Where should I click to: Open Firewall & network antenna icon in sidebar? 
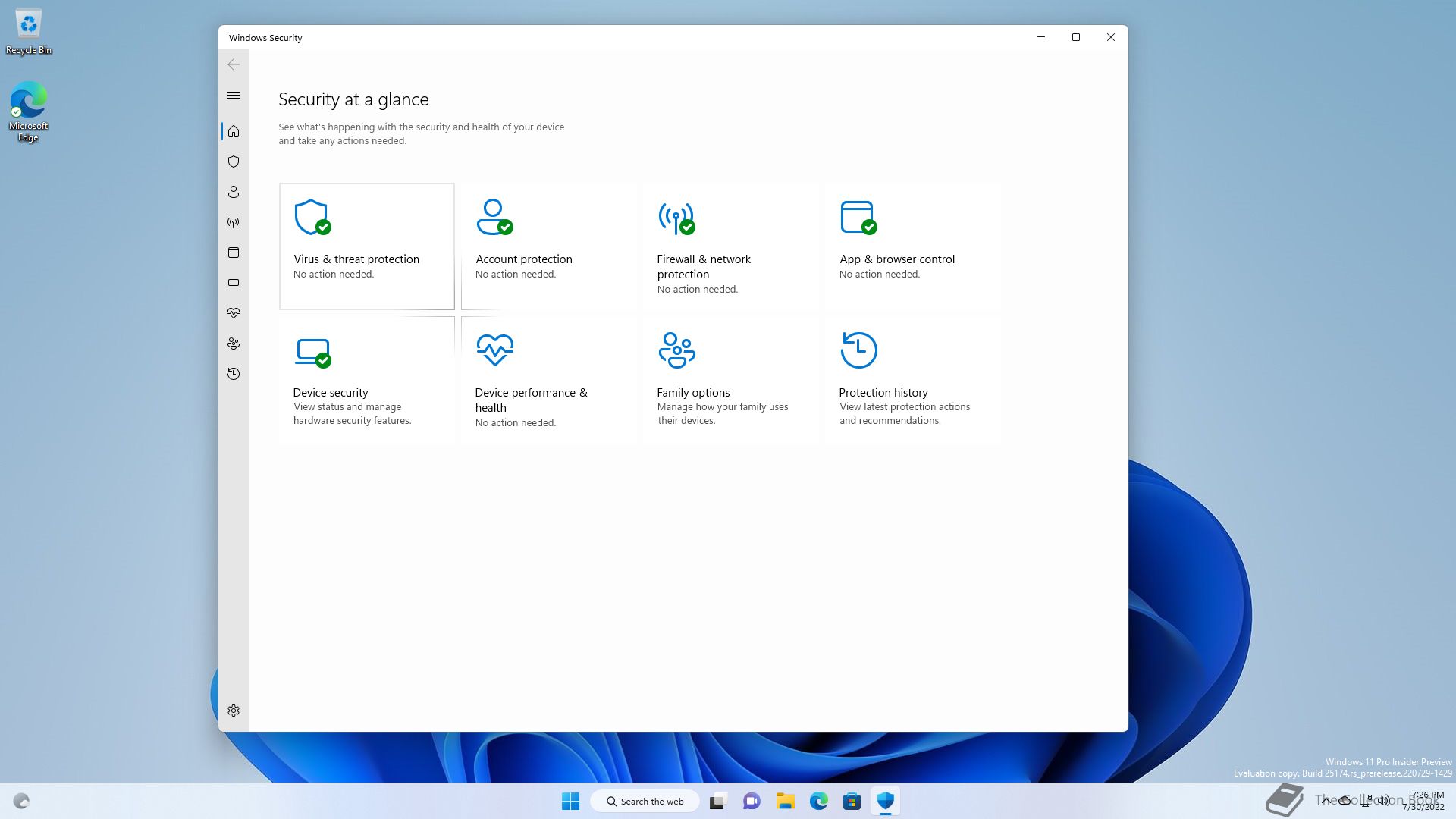click(x=234, y=222)
